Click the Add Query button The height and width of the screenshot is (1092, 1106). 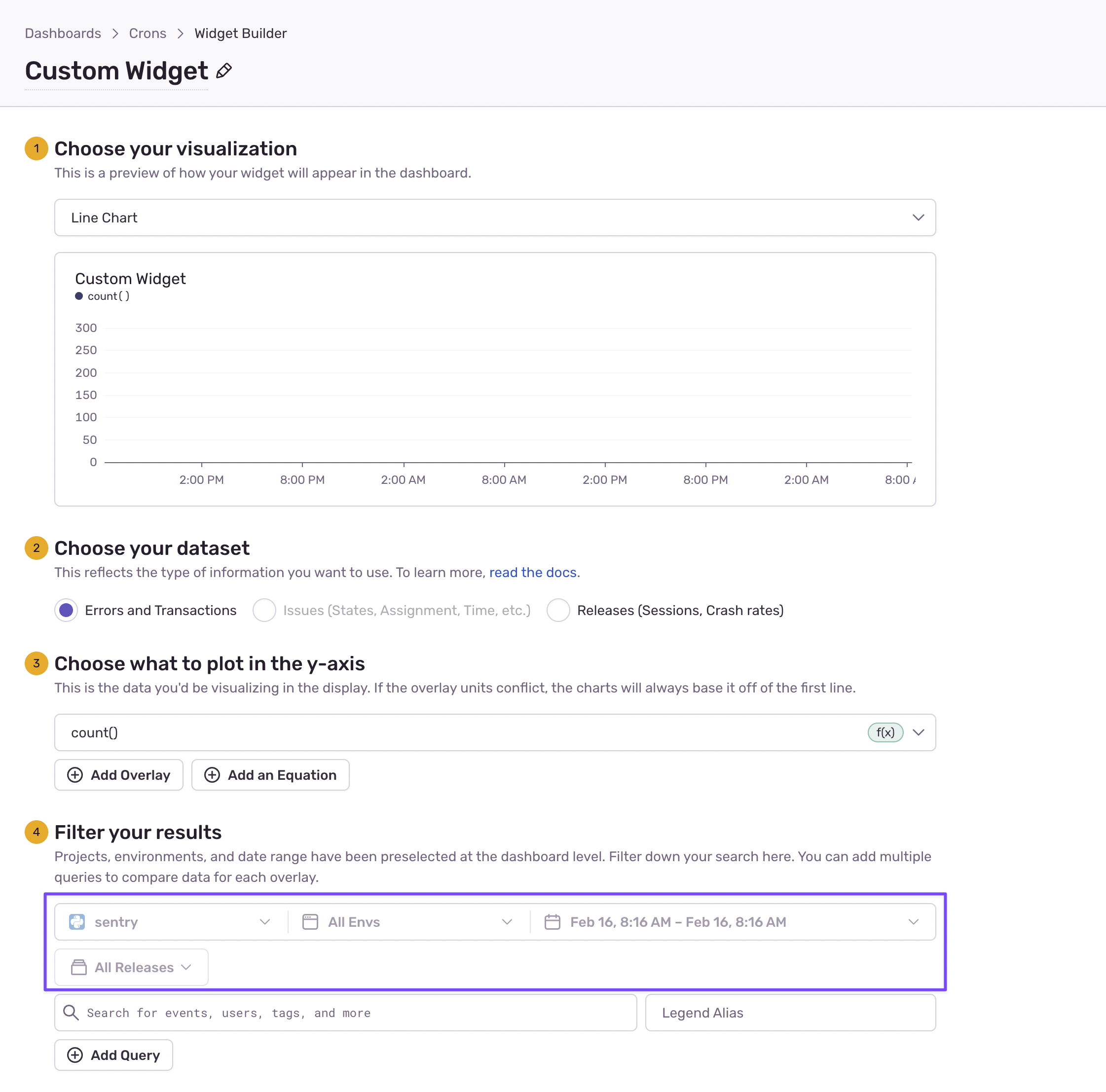[113, 1055]
